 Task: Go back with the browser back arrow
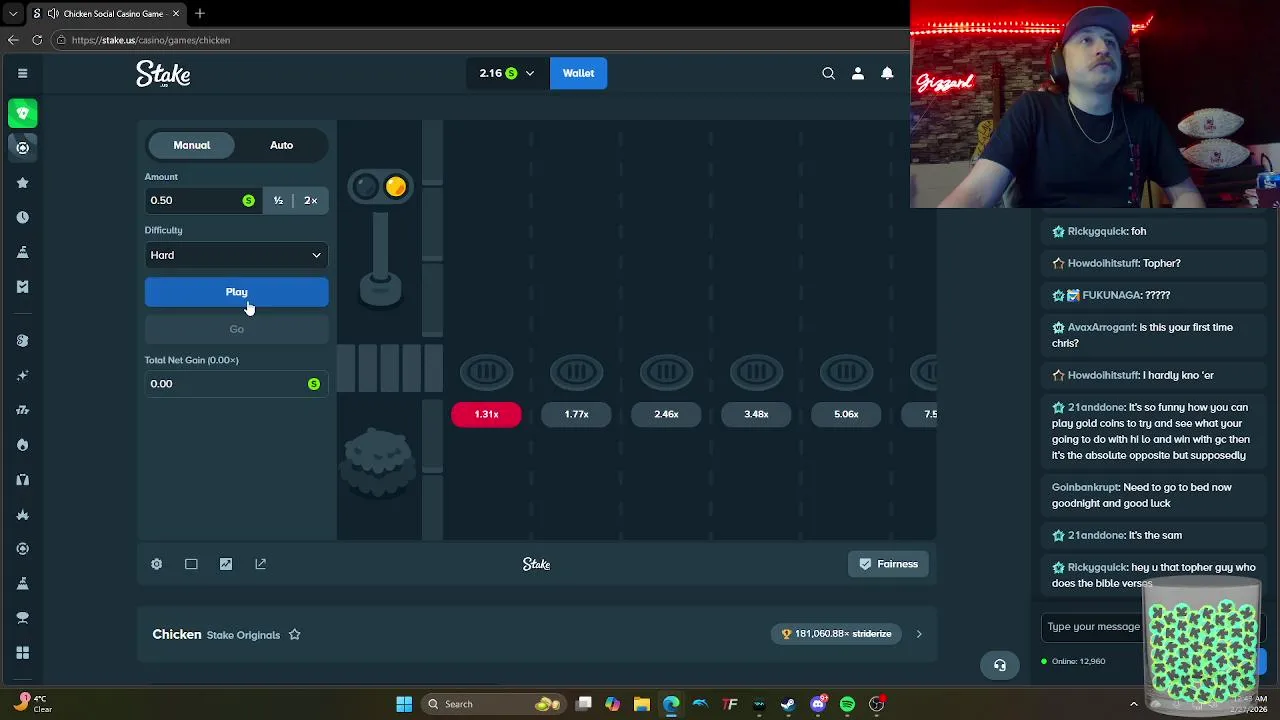[x=13, y=40]
